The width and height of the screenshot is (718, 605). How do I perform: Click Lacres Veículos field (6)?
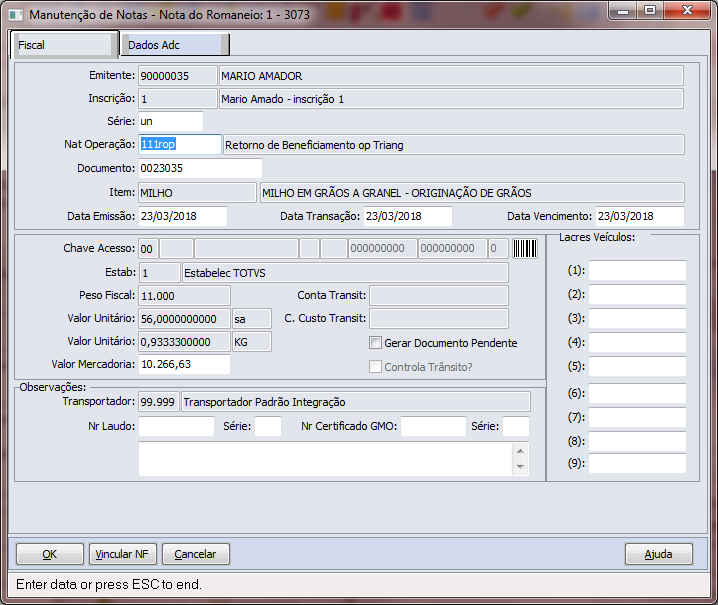point(637,393)
